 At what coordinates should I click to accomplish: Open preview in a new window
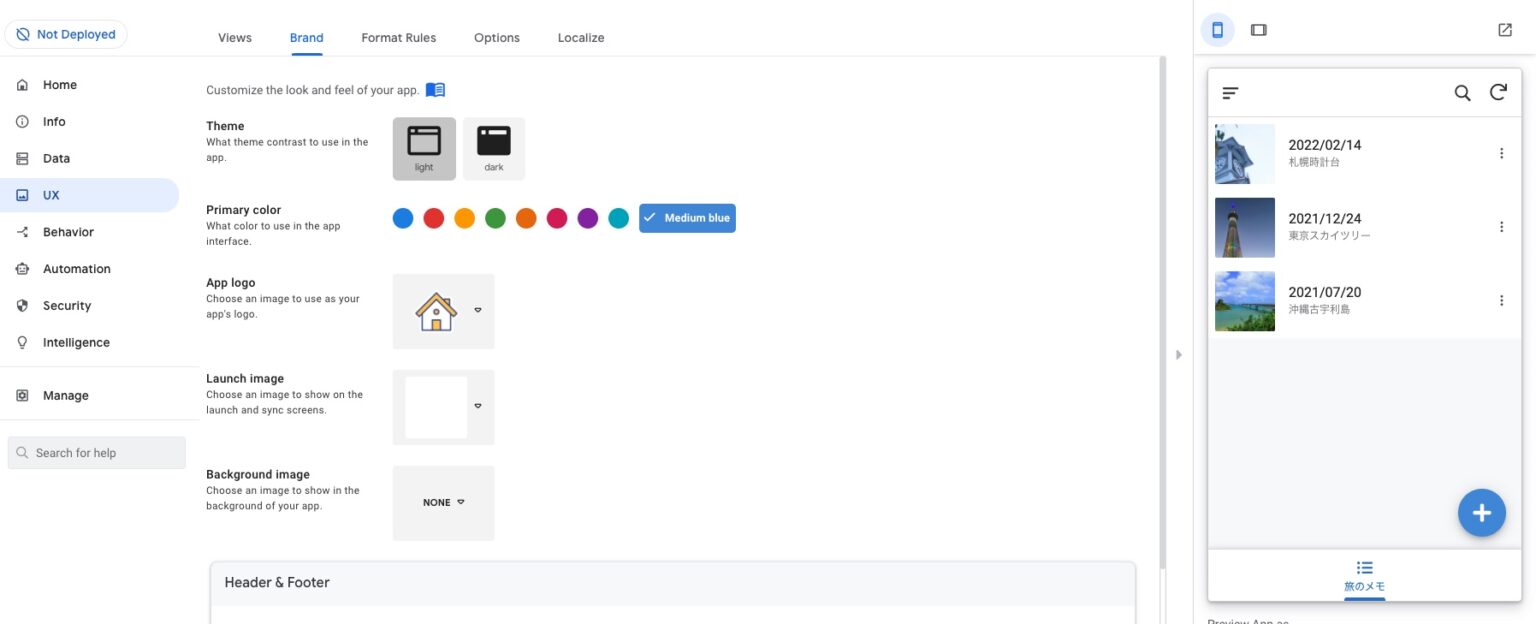pos(1505,29)
